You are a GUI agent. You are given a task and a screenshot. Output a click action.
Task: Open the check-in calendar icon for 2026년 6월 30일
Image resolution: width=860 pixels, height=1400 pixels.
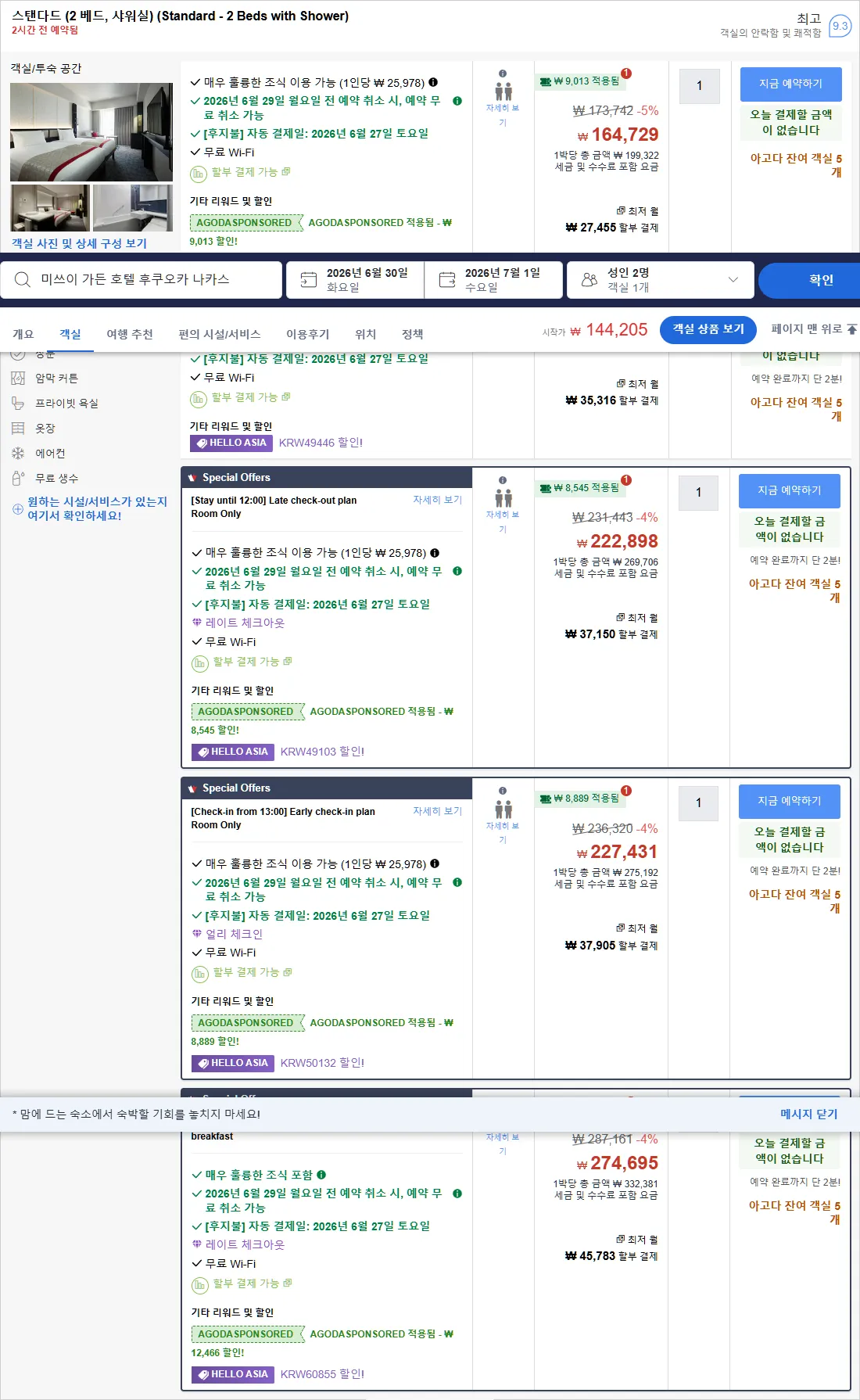(x=309, y=280)
